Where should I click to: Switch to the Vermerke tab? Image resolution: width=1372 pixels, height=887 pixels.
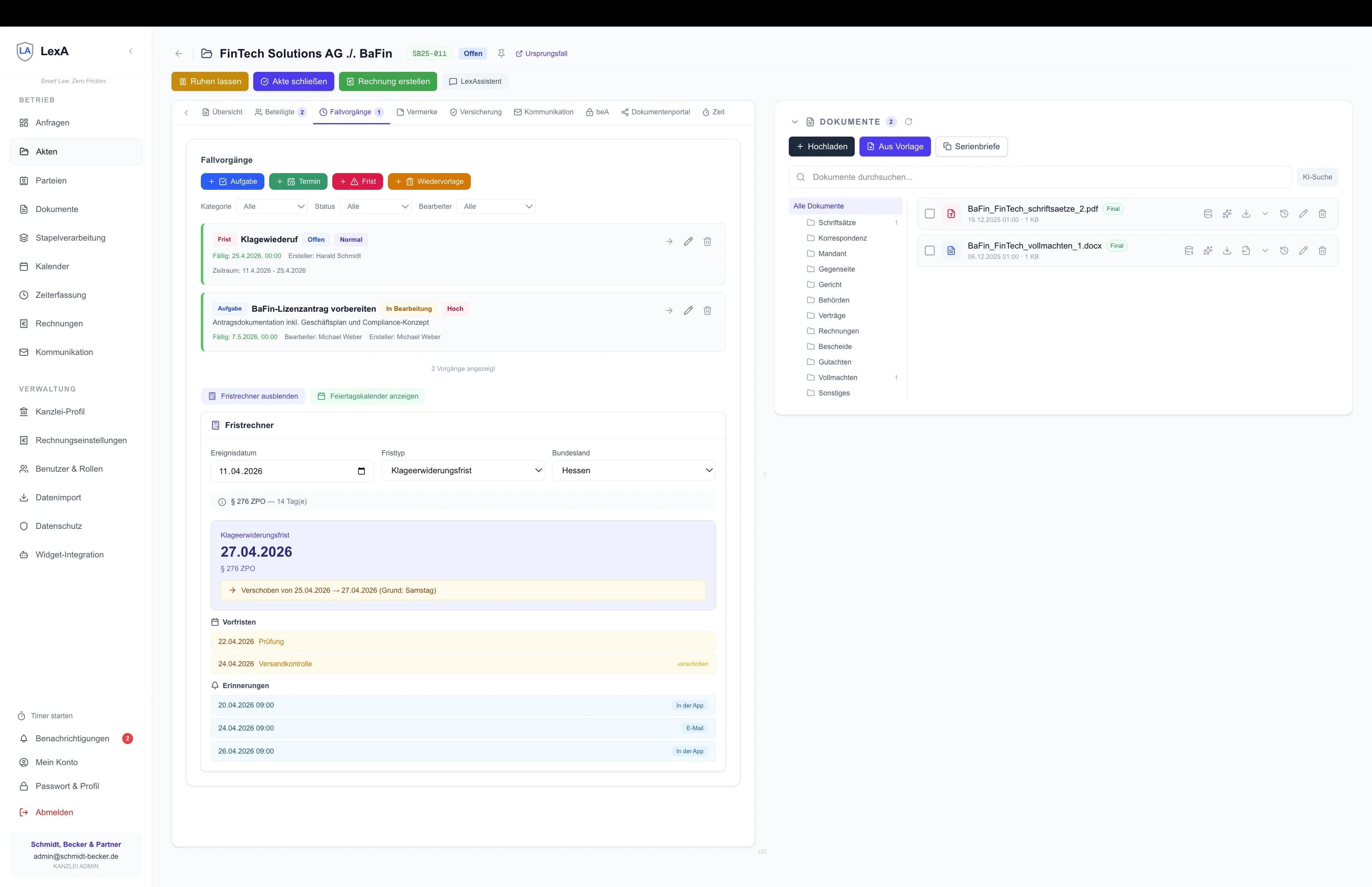coord(416,112)
